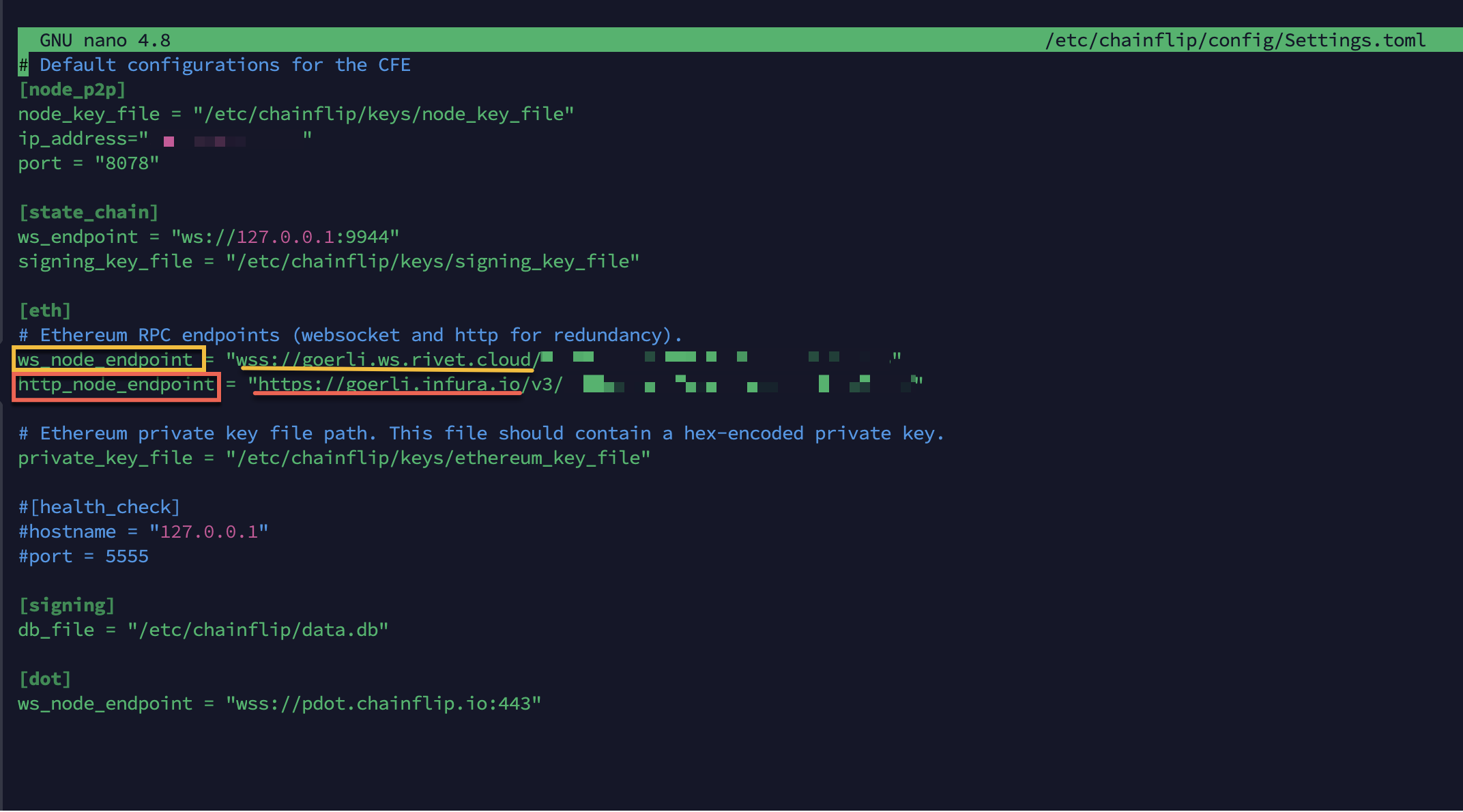Click the db_file data.db path
Screen dimensions: 1463x812
pos(258,630)
